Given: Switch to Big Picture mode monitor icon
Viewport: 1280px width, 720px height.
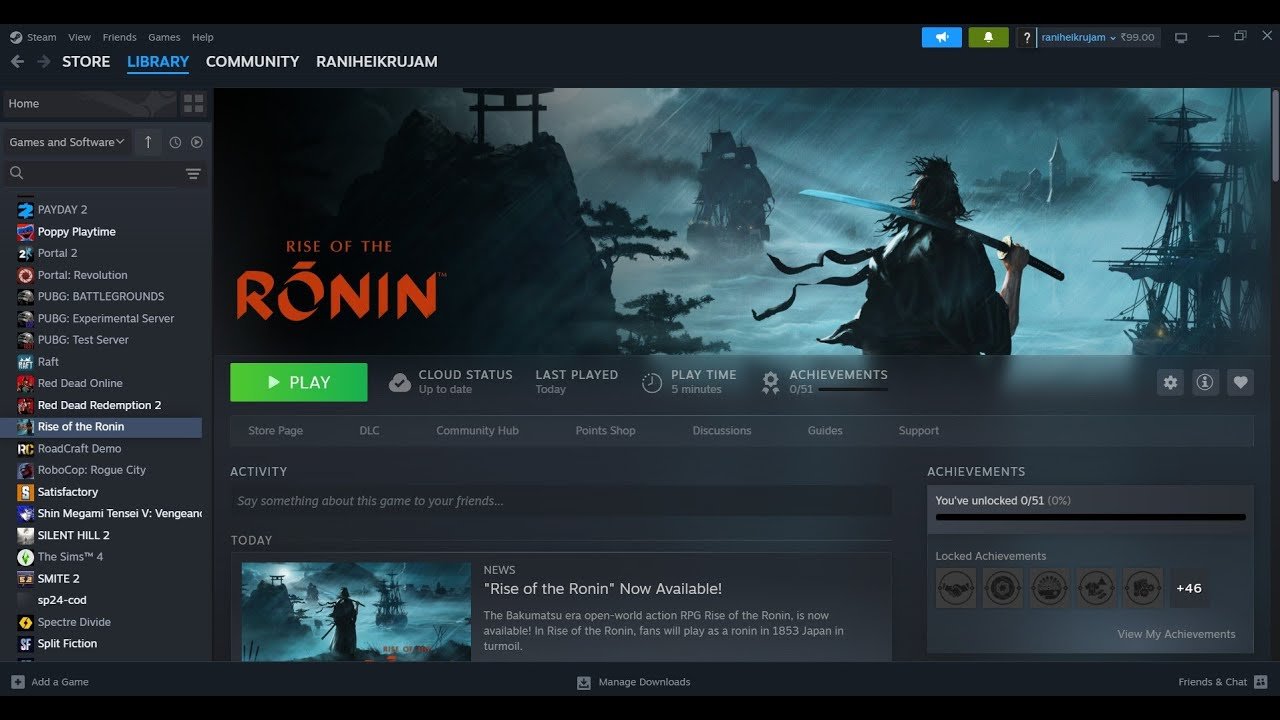Looking at the screenshot, I should point(1181,38).
